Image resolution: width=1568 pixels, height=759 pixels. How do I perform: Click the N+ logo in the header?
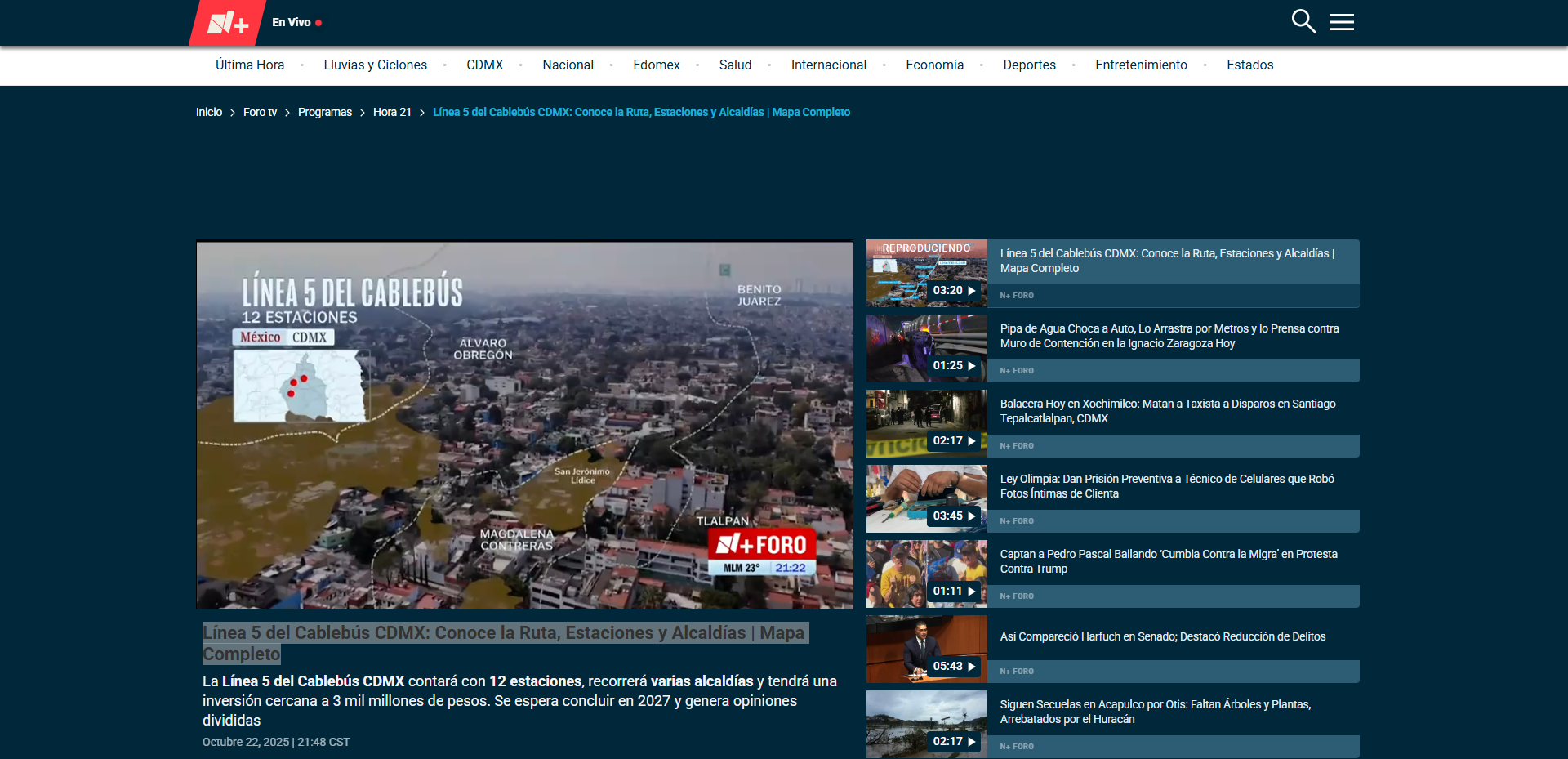point(228,22)
